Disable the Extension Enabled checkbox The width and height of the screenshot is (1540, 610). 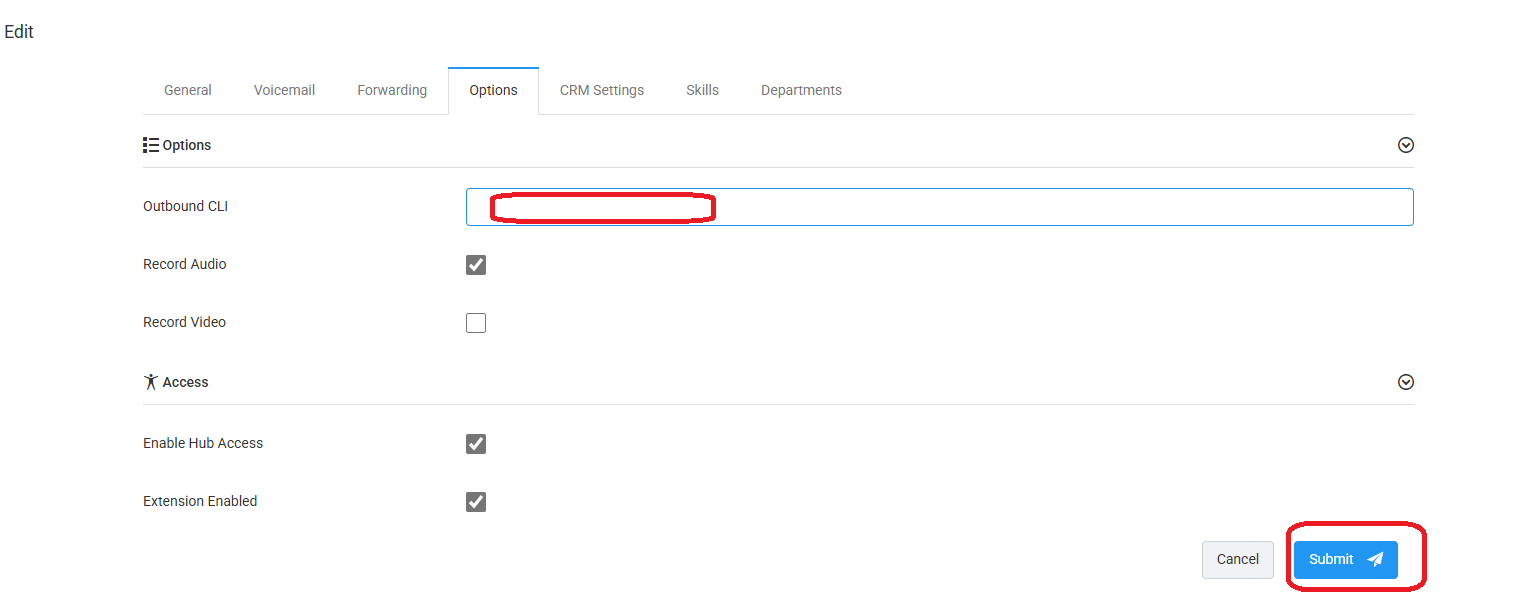476,502
